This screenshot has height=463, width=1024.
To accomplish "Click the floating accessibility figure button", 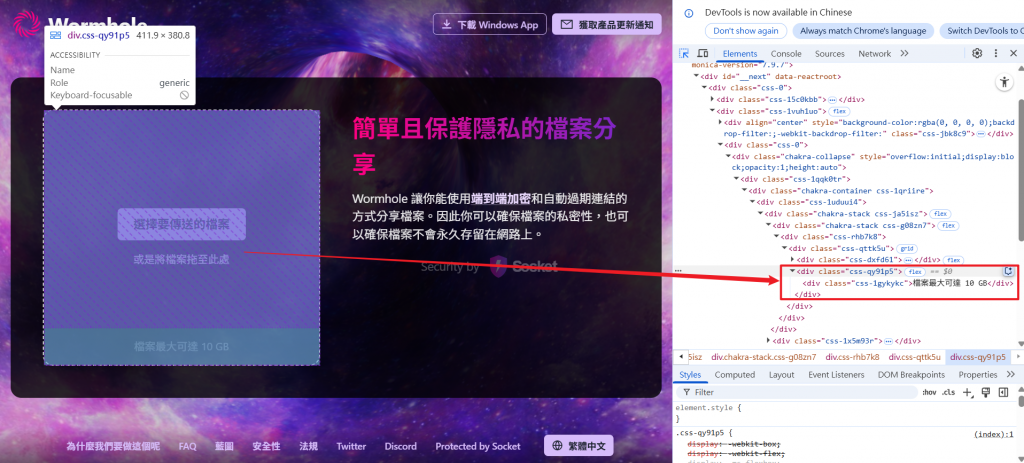I will [1004, 82].
